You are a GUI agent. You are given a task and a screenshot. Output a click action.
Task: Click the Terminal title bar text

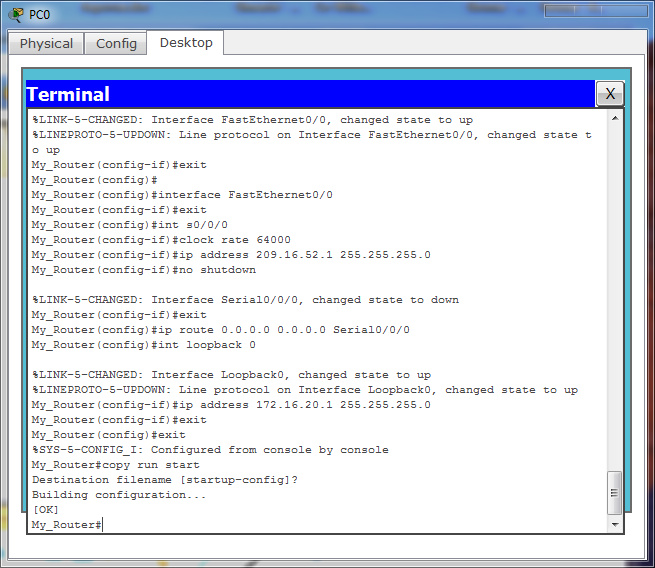68,94
